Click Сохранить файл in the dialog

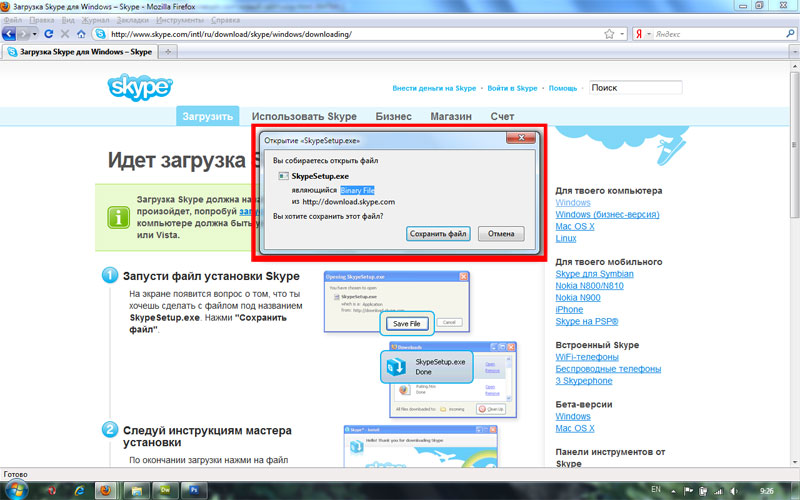click(438, 234)
